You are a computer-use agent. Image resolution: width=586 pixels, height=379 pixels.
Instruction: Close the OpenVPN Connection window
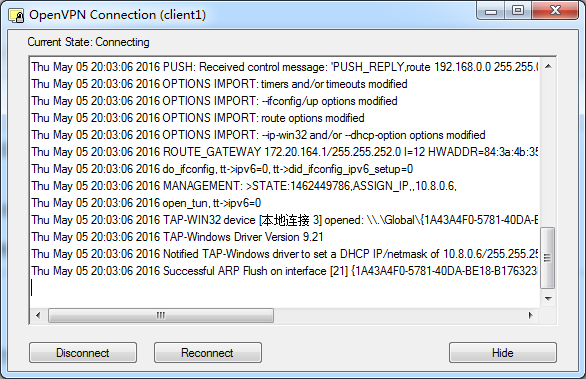click(555, 10)
